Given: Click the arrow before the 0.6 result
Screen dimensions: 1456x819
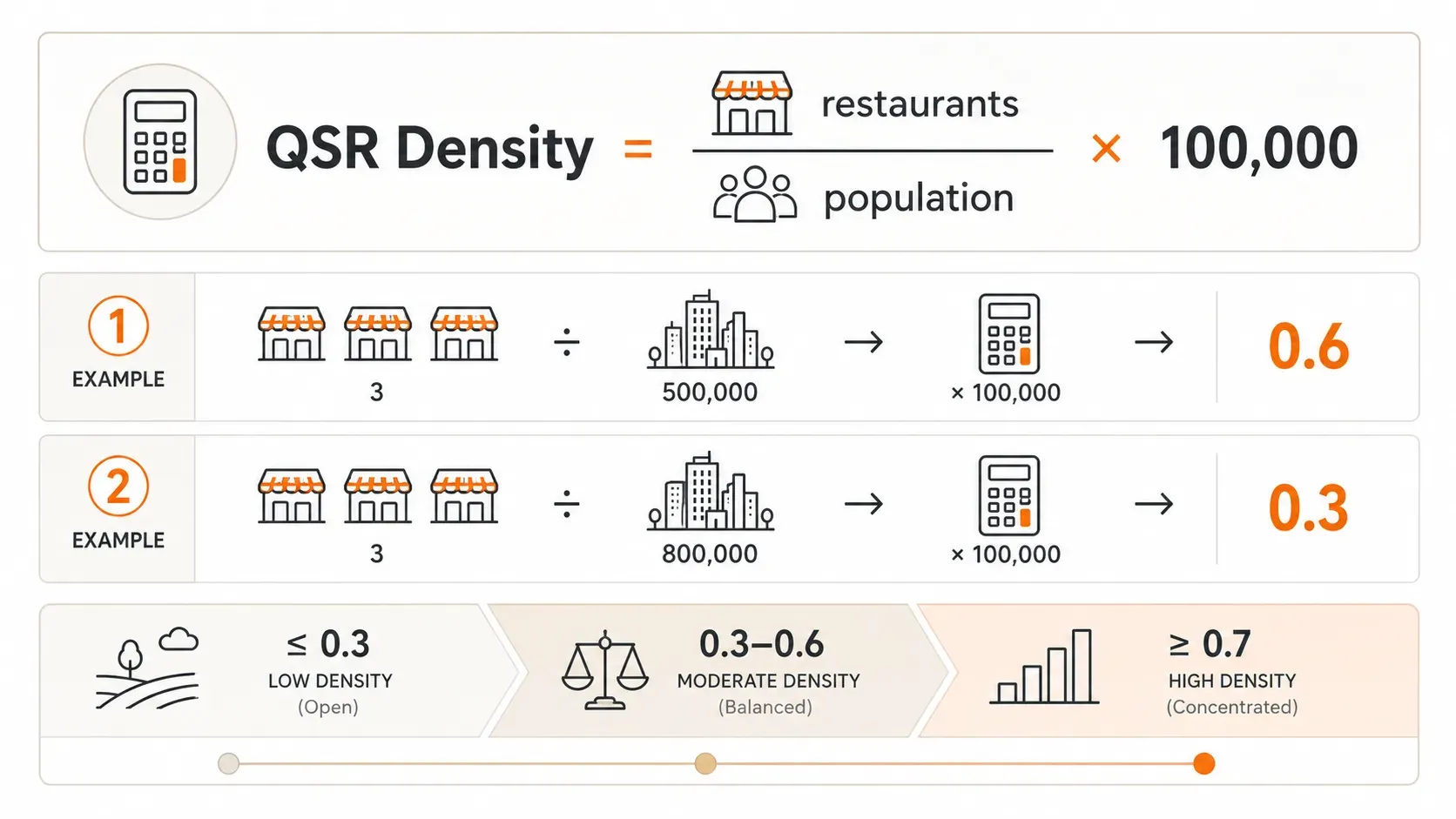Looking at the screenshot, I should pyautogui.click(x=1154, y=342).
